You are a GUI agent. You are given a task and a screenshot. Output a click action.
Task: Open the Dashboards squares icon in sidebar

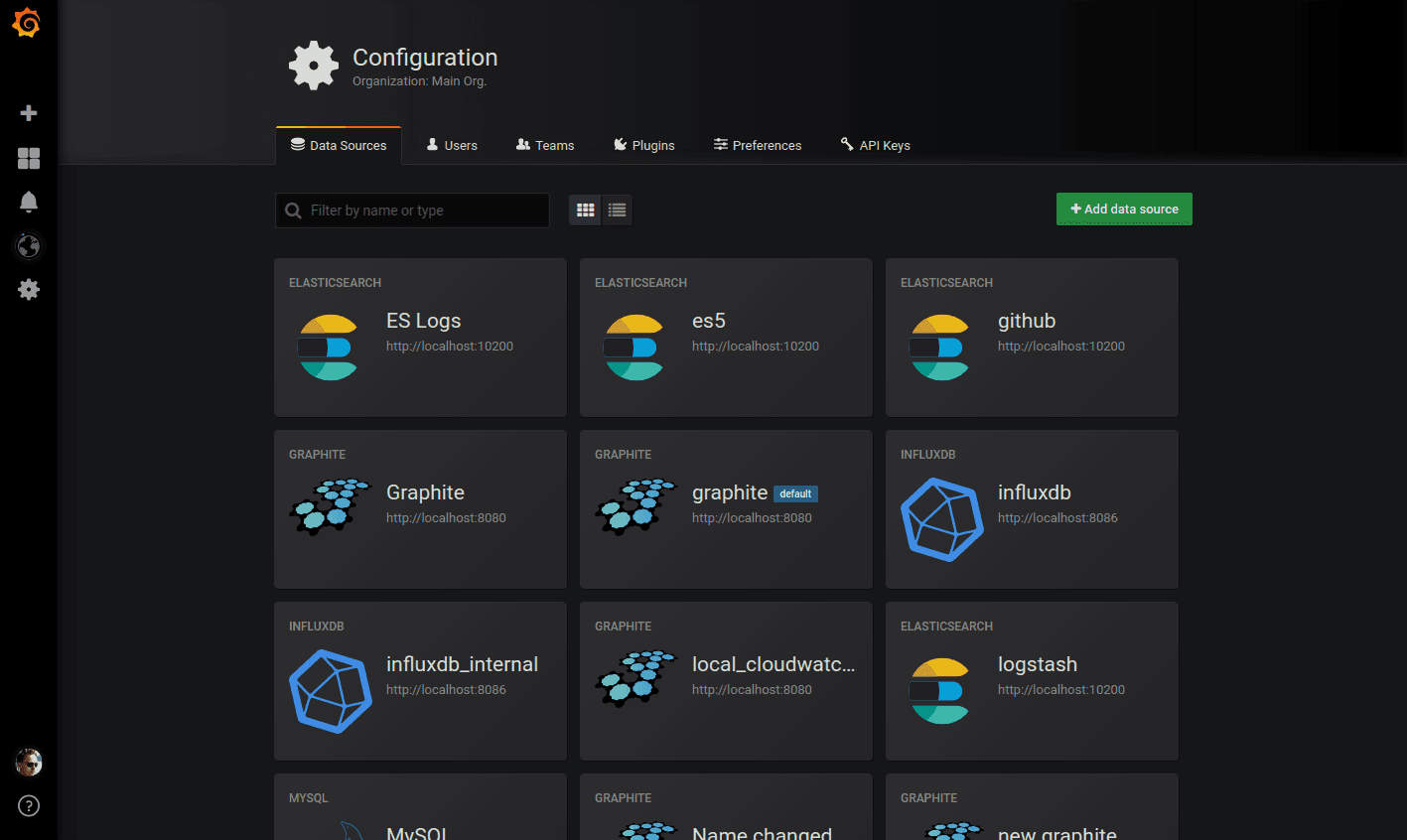29,158
